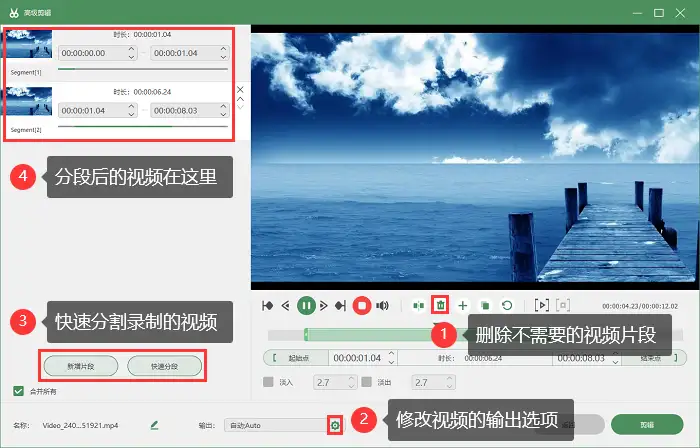
Task: Copy the current segment
Action: 485,306
